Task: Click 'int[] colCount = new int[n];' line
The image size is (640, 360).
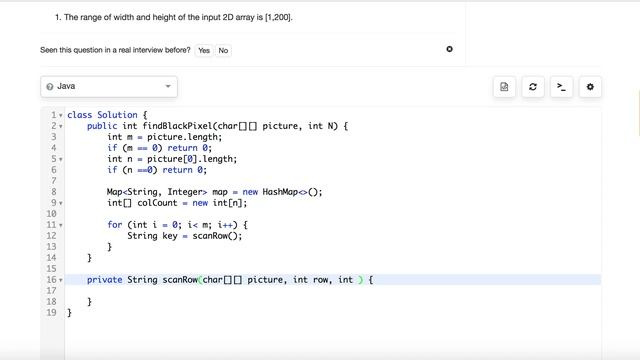Action: tap(177, 203)
